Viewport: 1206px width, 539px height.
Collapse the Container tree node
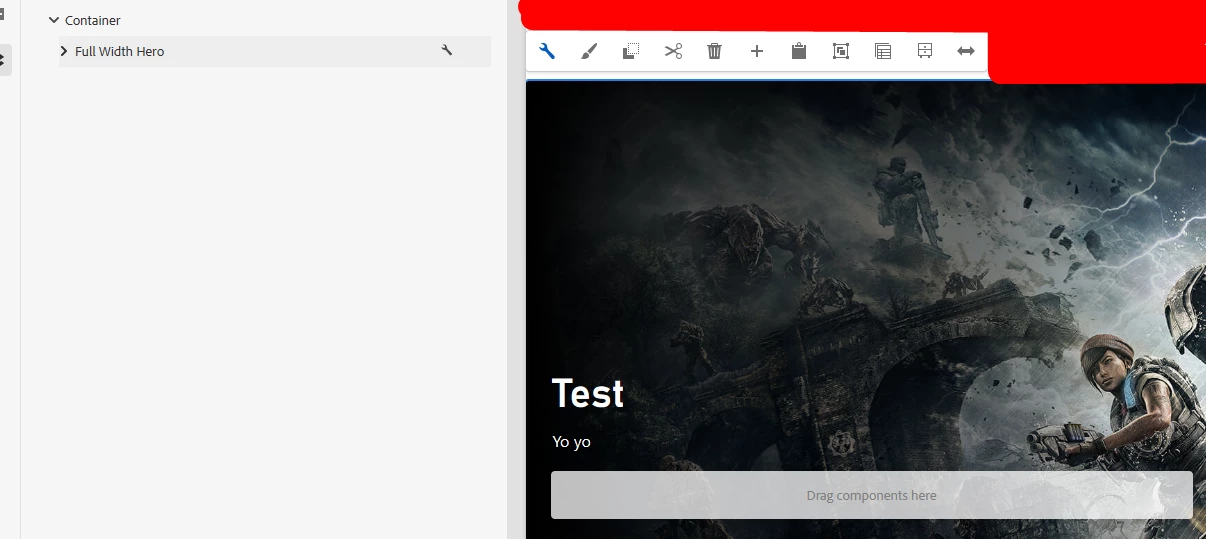tap(54, 20)
